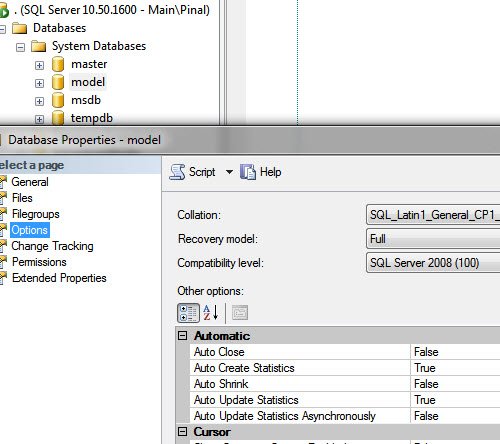Image resolution: width=500 pixels, height=444 pixels.
Task: Open the Files page
Action: [x=22, y=198]
